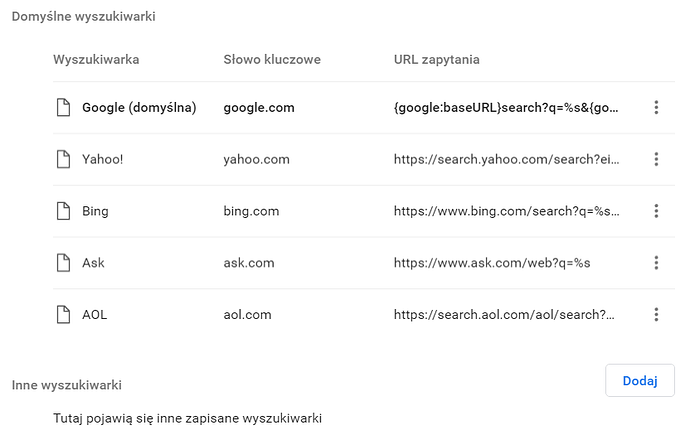Select the Google (domyślna) search engine name
The width and height of the screenshot is (690, 435).
click(x=139, y=108)
